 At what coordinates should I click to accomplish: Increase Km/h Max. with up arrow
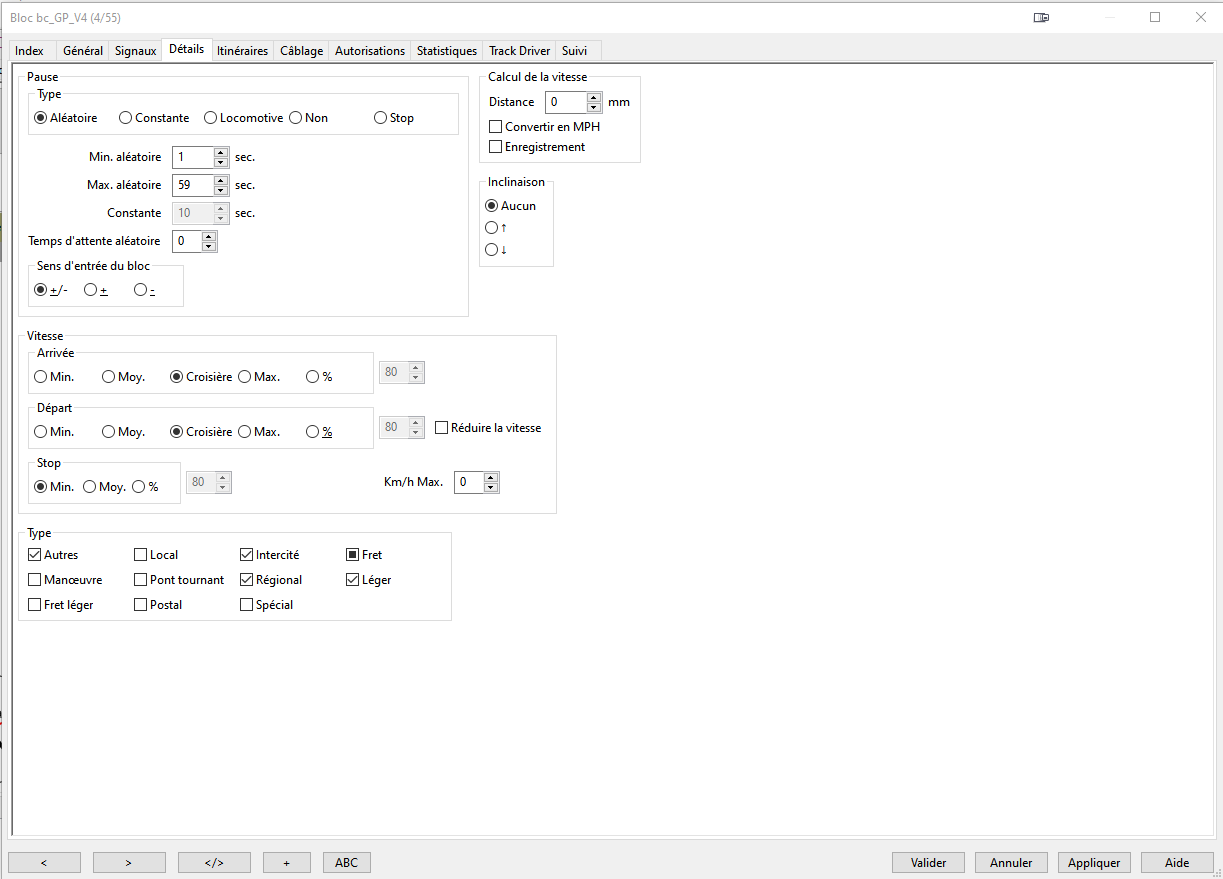click(491, 478)
